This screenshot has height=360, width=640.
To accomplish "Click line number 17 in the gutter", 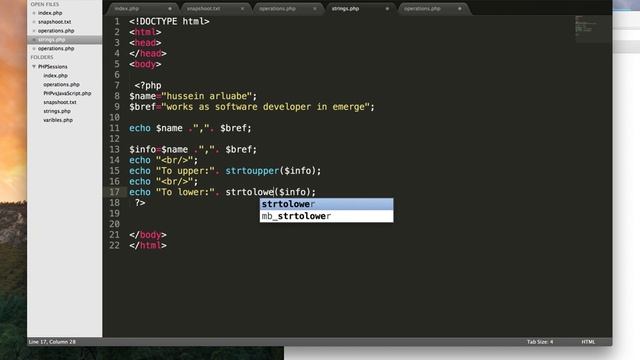I will pyautogui.click(x=114, y=192).
